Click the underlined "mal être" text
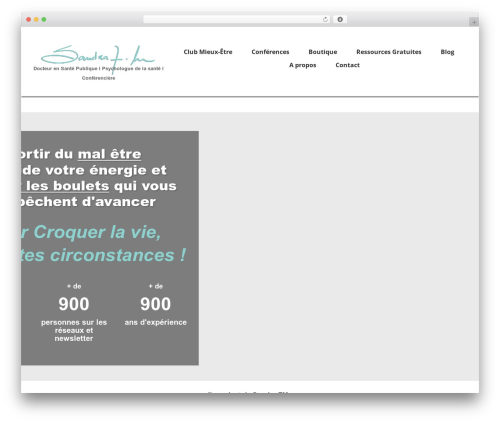 [109, 154]
